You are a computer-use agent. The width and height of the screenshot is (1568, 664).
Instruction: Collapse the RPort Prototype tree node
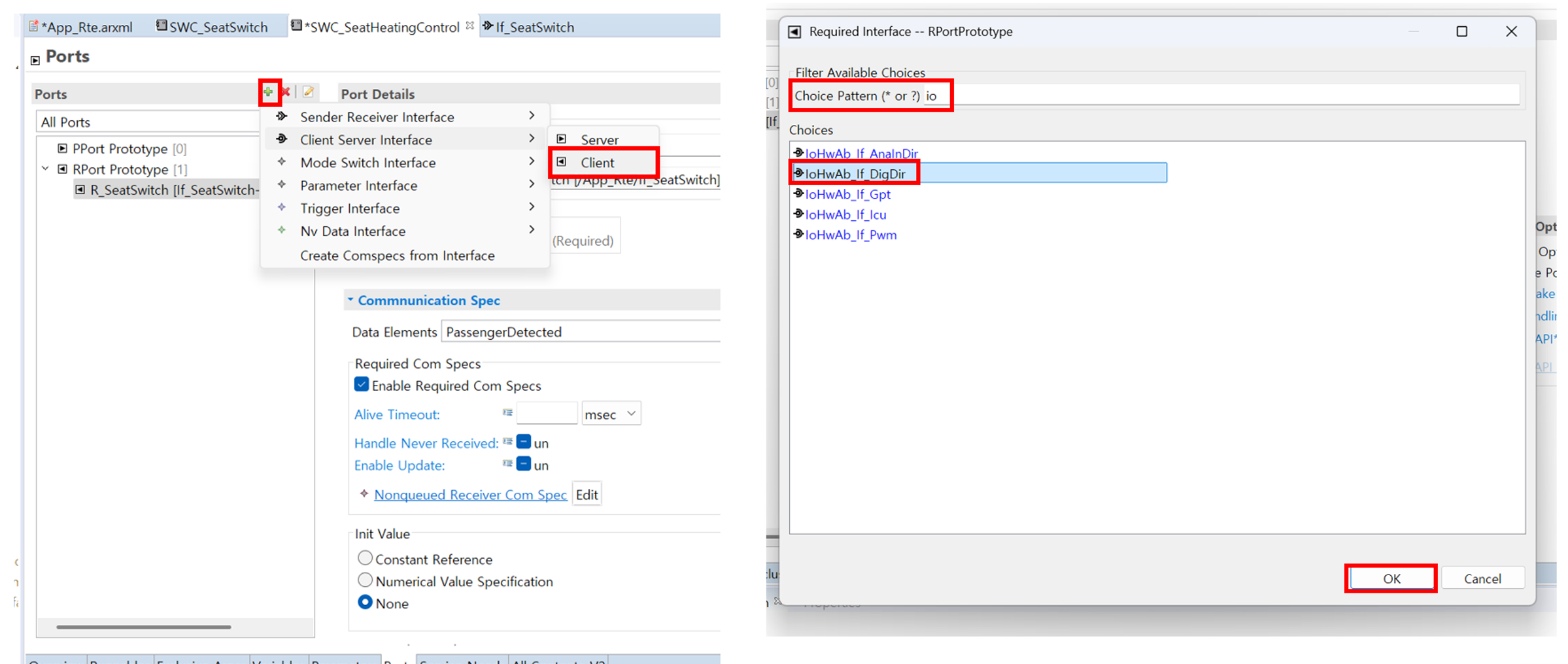(46, 169)
